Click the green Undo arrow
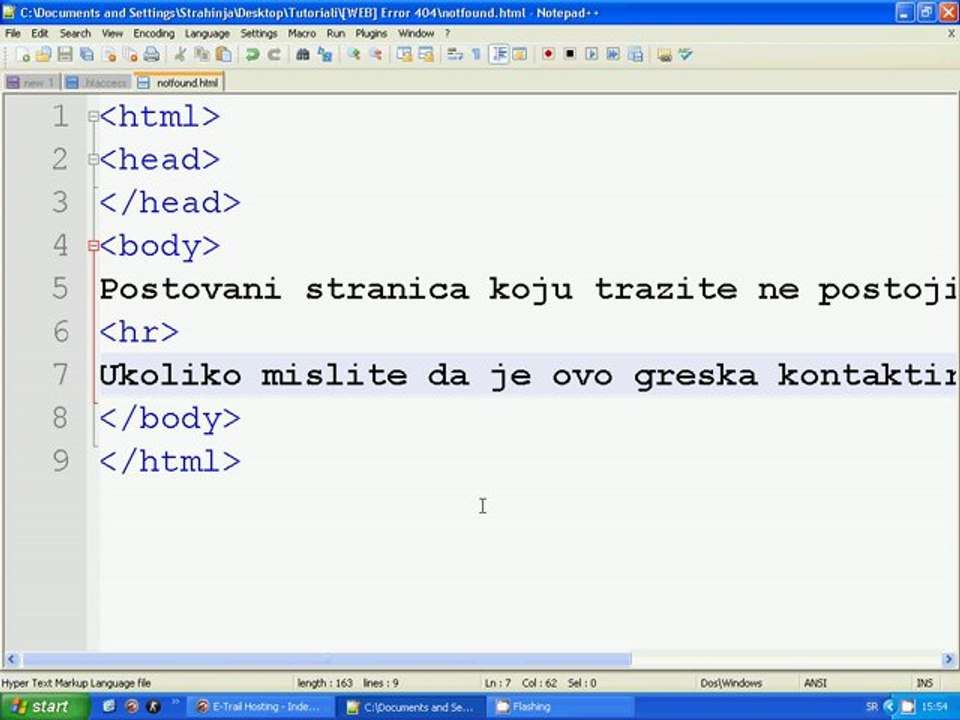 point(252,54)
